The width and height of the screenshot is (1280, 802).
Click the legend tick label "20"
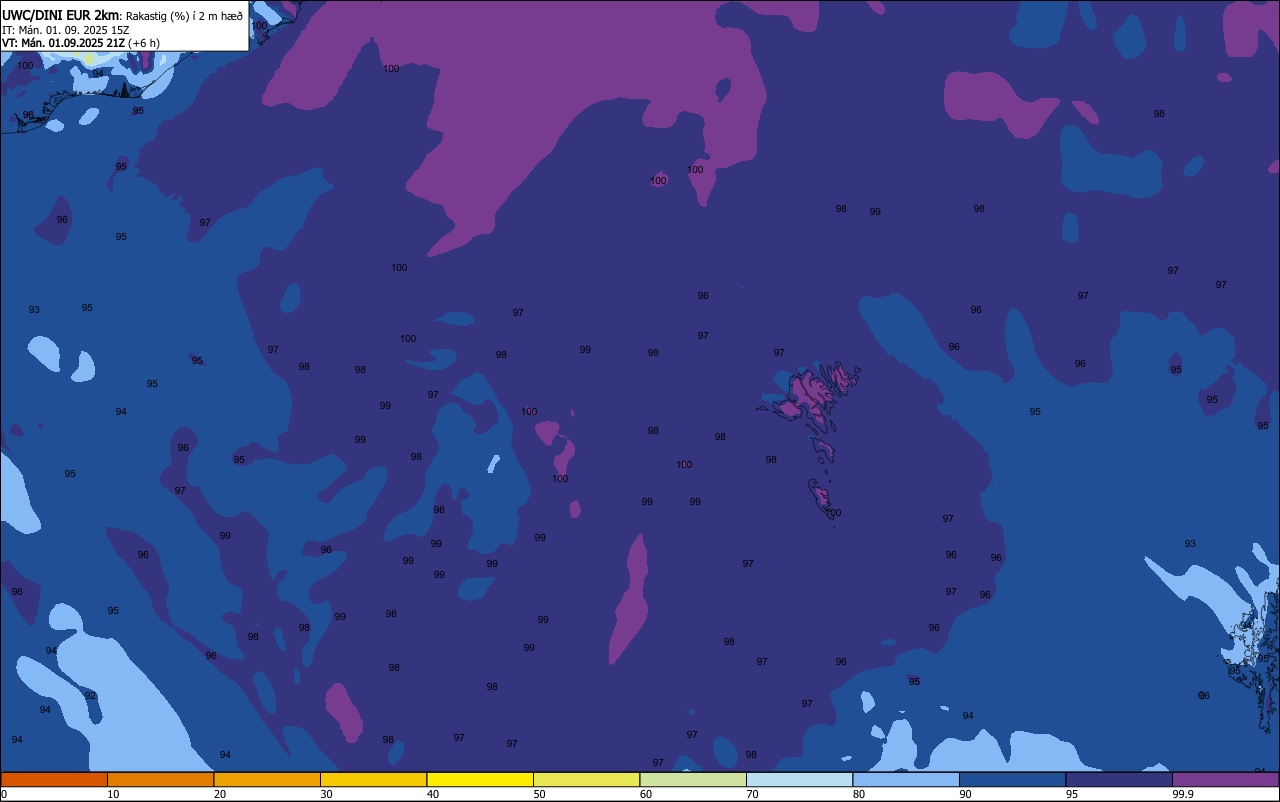tap(220, 794)
